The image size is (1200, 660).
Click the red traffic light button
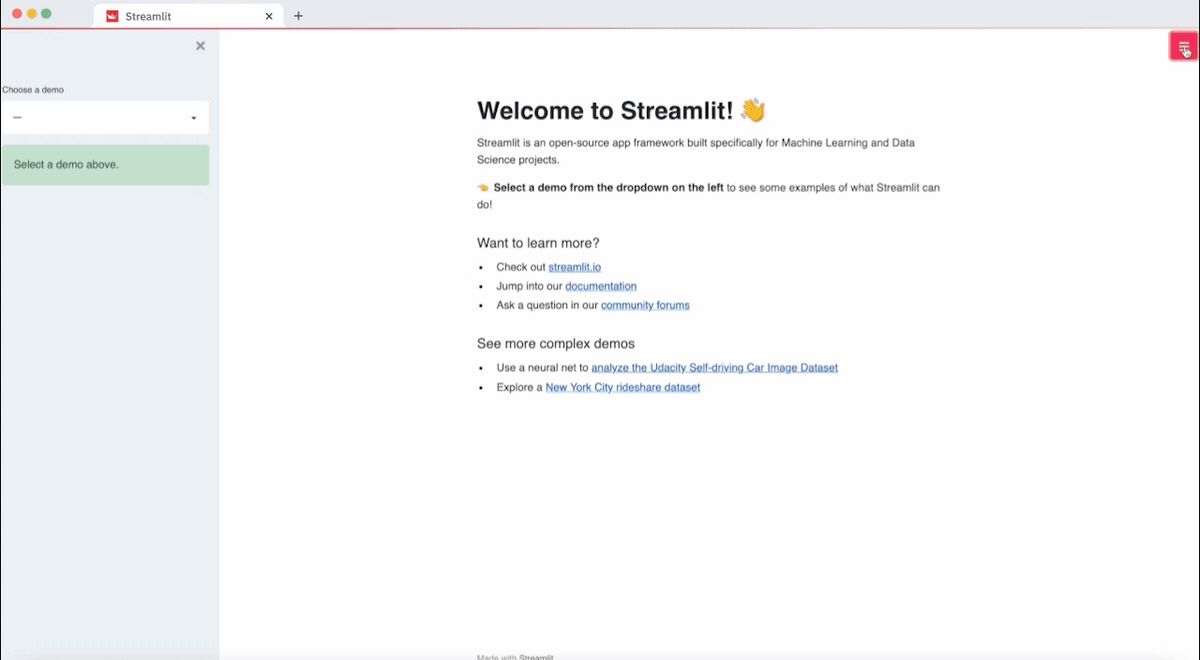[x=18, y=13]
